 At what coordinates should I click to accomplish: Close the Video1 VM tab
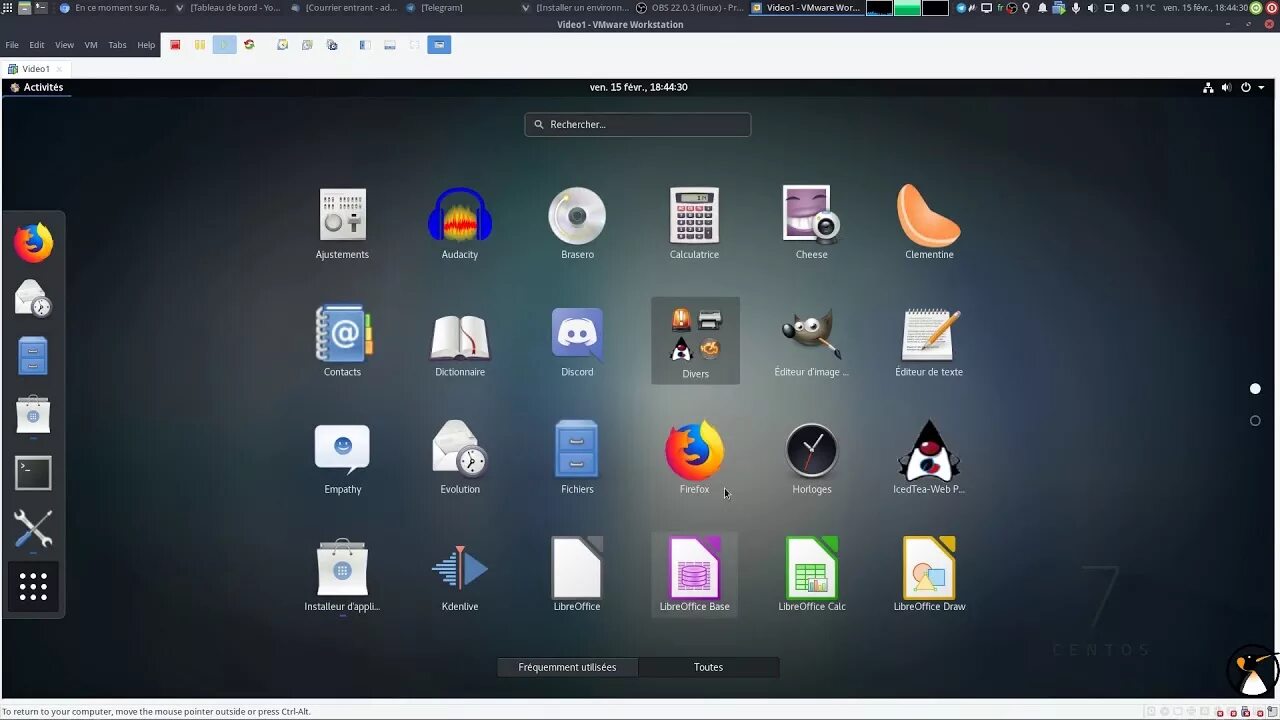coord(59,69)
